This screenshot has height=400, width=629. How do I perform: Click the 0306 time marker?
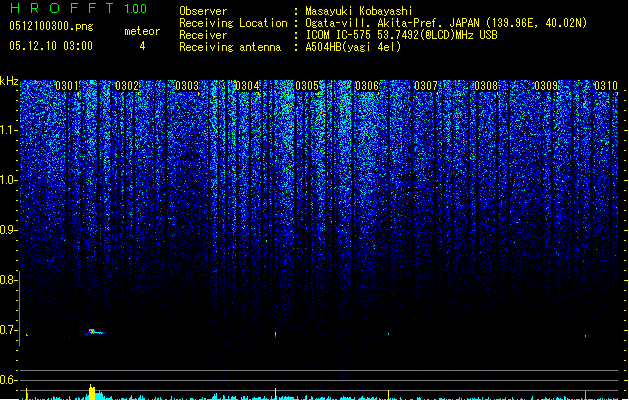(367, 86)
